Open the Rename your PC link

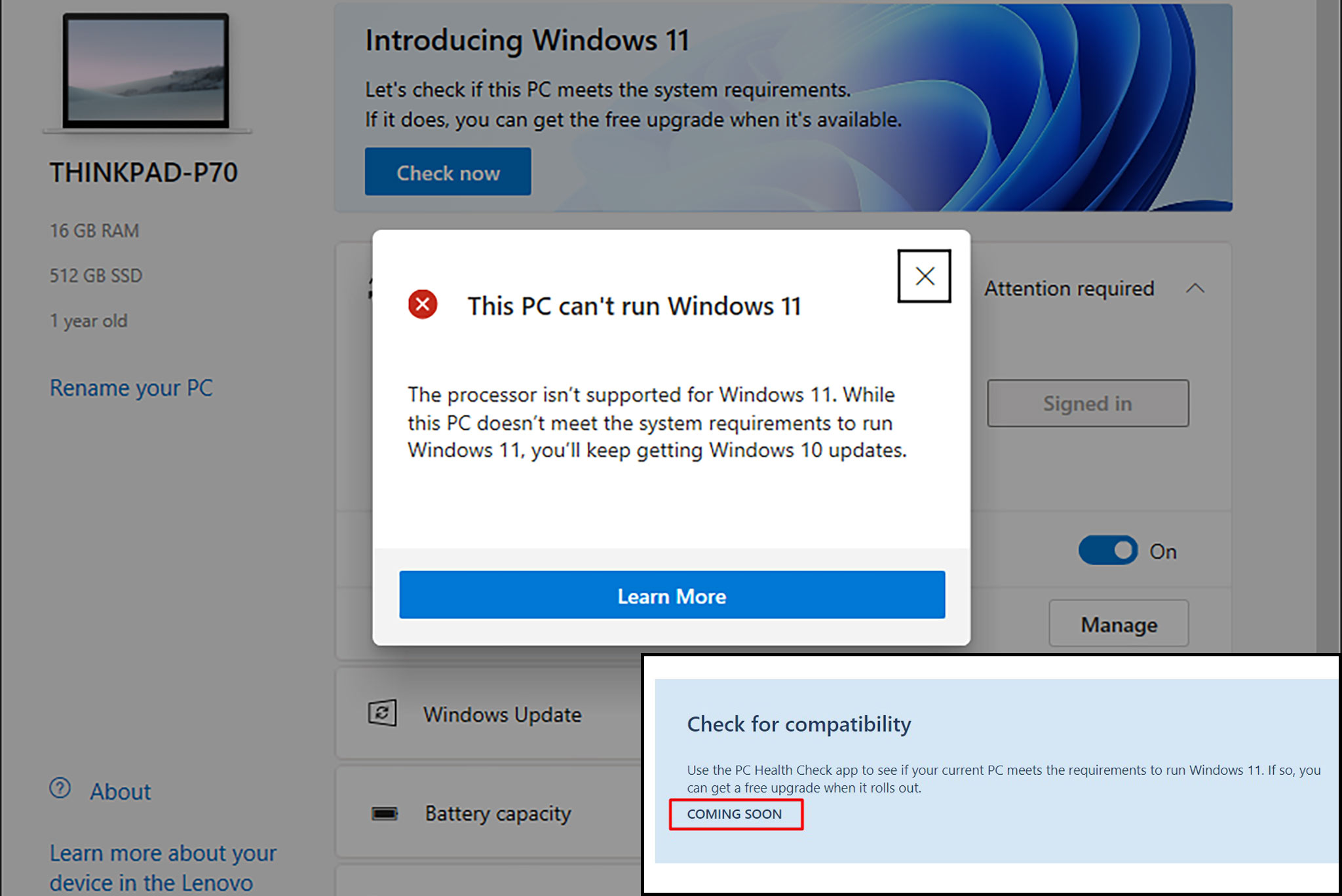(131, 388)
